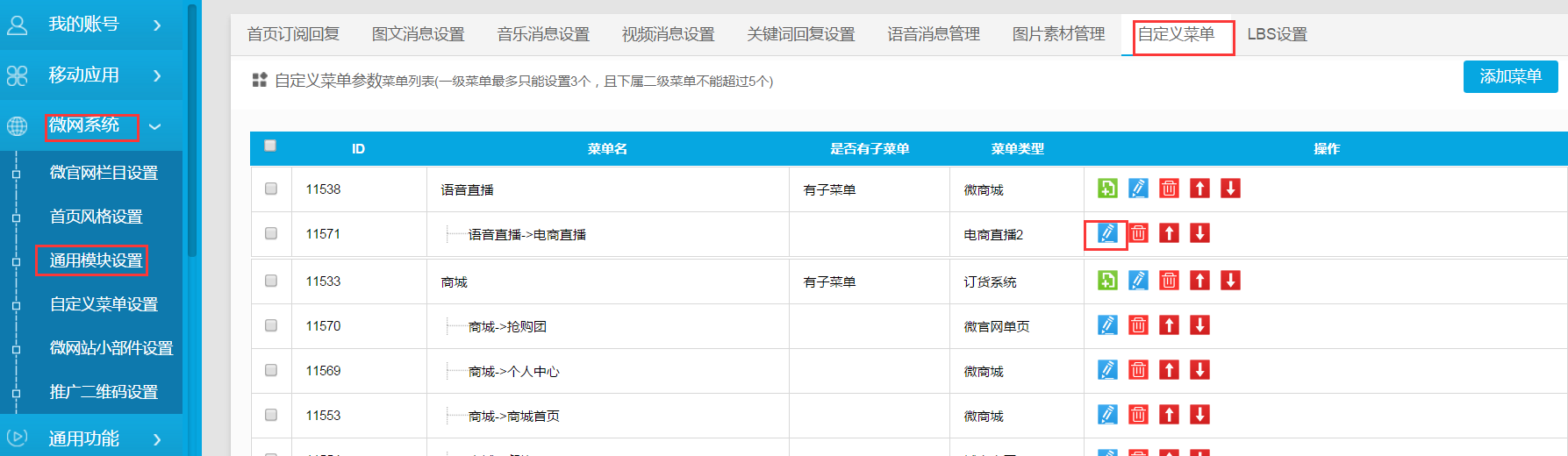The height and width of the screenshot is (456, 1568).
Task: Move row 11571 up
Action: coord(1169,233)
